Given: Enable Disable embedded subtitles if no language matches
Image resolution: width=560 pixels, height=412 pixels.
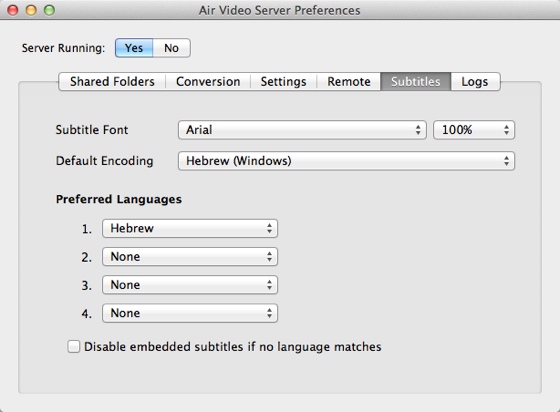Looking at the screenshot, I should coord(74,347).
